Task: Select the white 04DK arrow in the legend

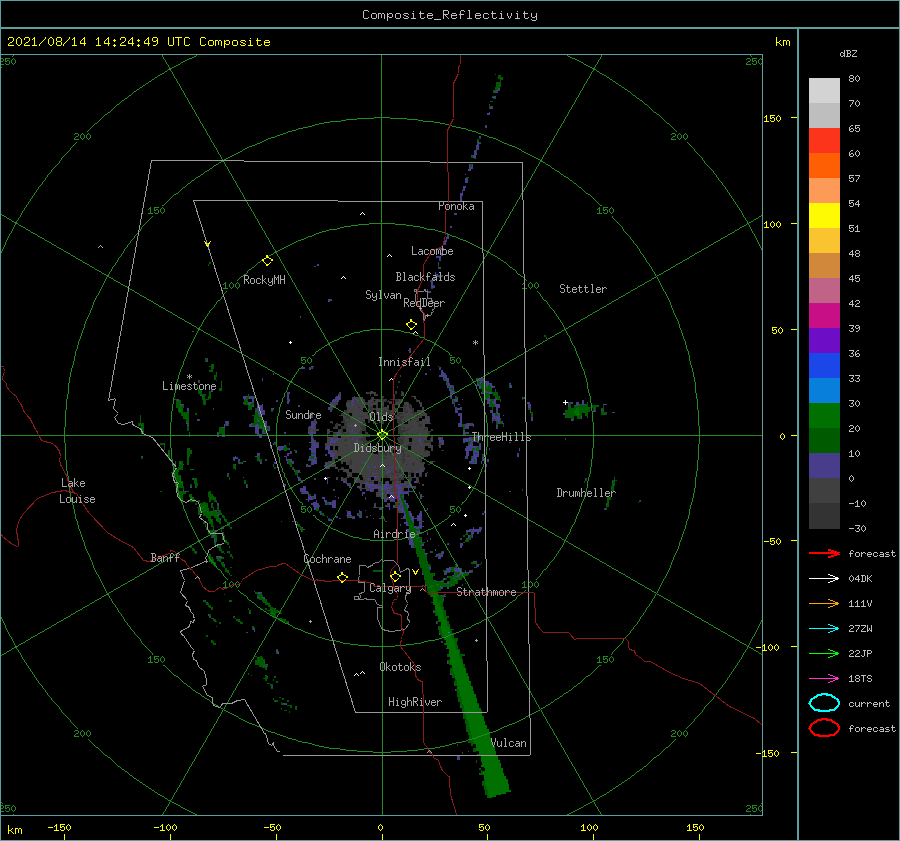Action: click(824, 578)
